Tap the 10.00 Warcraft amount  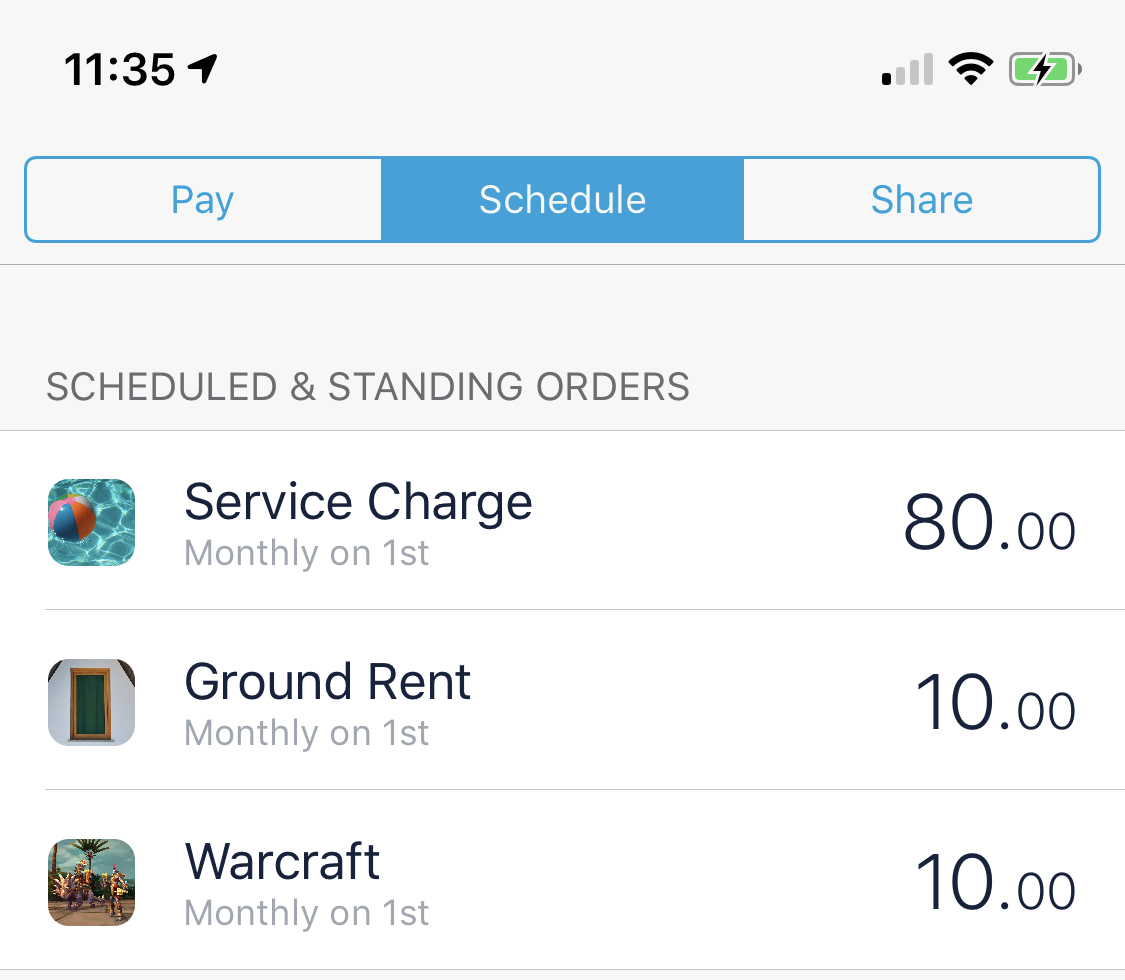point(995,883)
